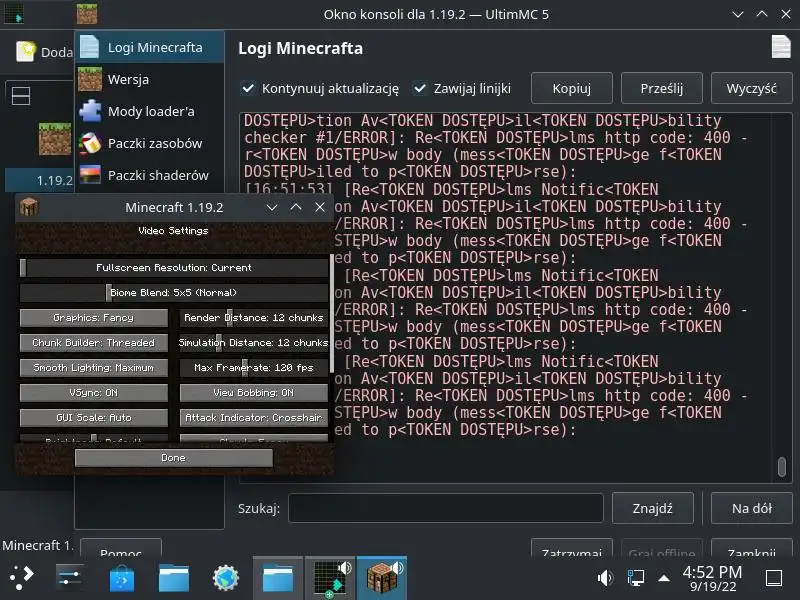Click the terminal icon in top-left corner
The width and height of the screenshot is (800, 600).
[14, 14]
